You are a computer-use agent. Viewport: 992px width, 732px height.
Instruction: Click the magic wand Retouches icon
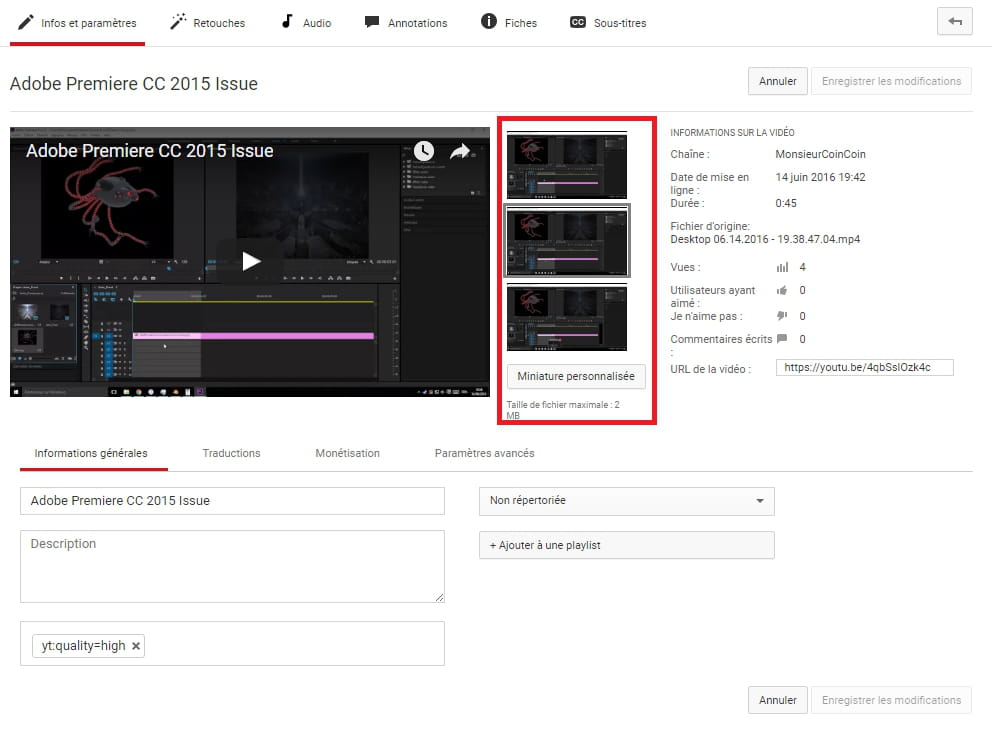[178, 22]
